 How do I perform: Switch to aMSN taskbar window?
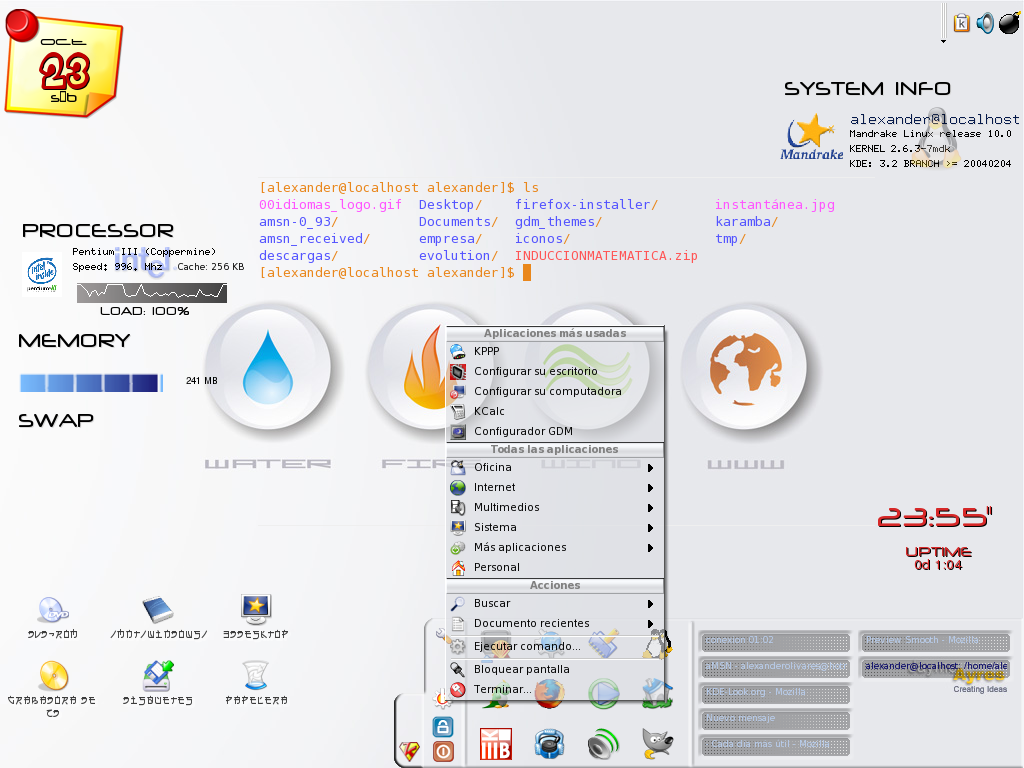(775, 667)
